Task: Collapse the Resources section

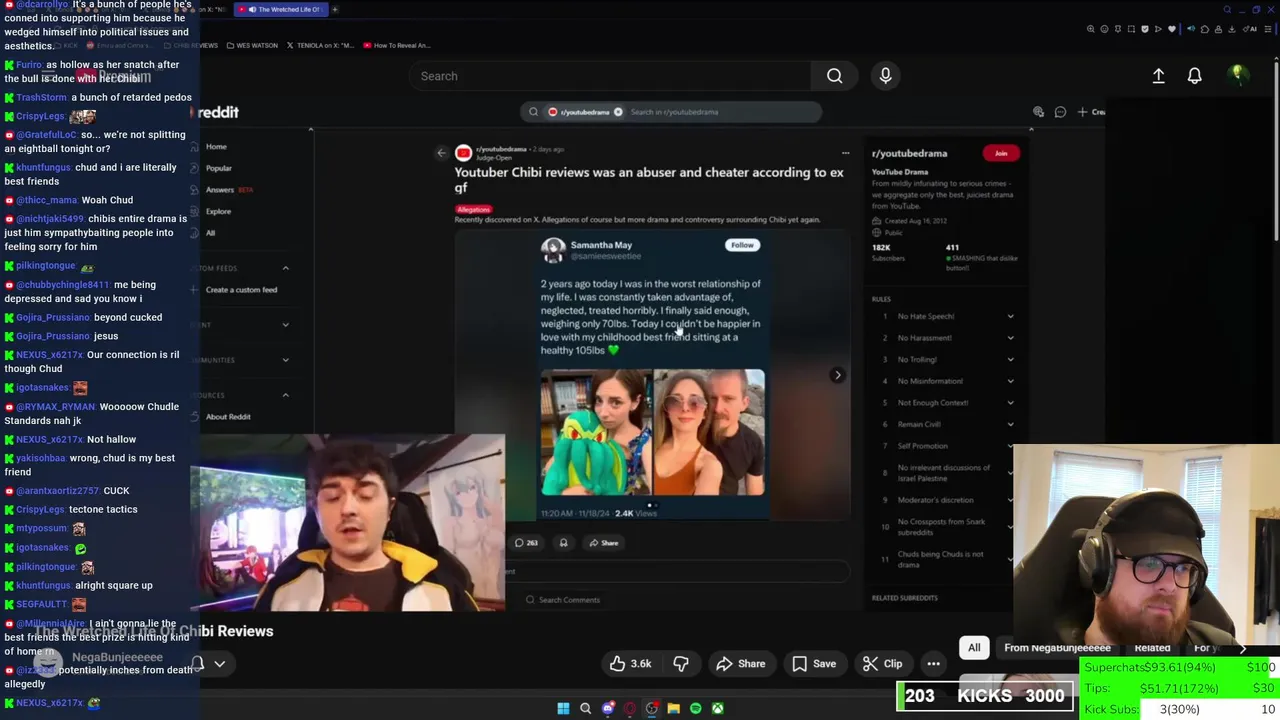Action: 285,395
